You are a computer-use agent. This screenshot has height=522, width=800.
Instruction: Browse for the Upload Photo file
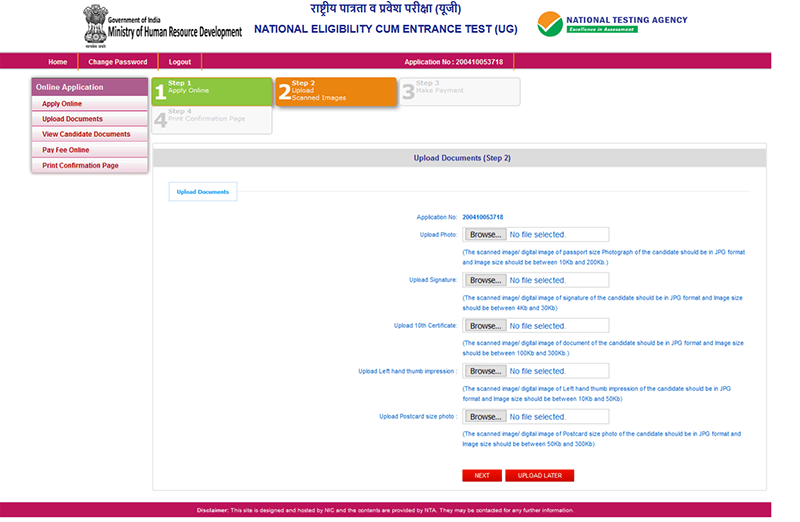point(485,235)
